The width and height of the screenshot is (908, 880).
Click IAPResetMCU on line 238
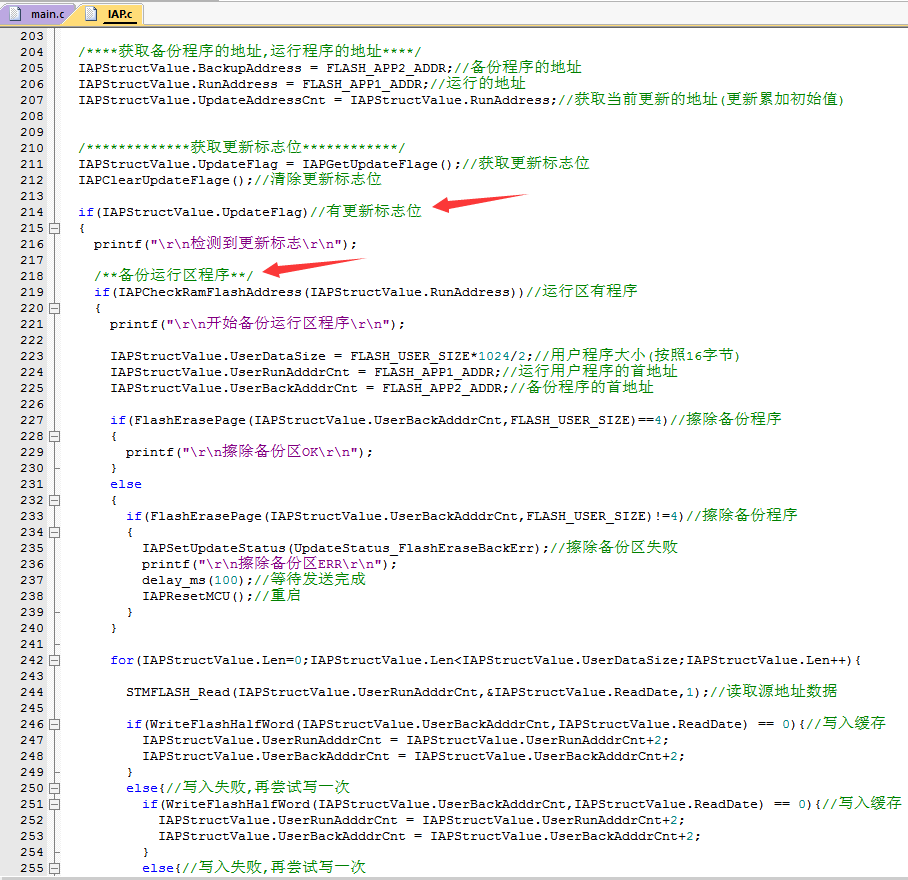[186, 596]
